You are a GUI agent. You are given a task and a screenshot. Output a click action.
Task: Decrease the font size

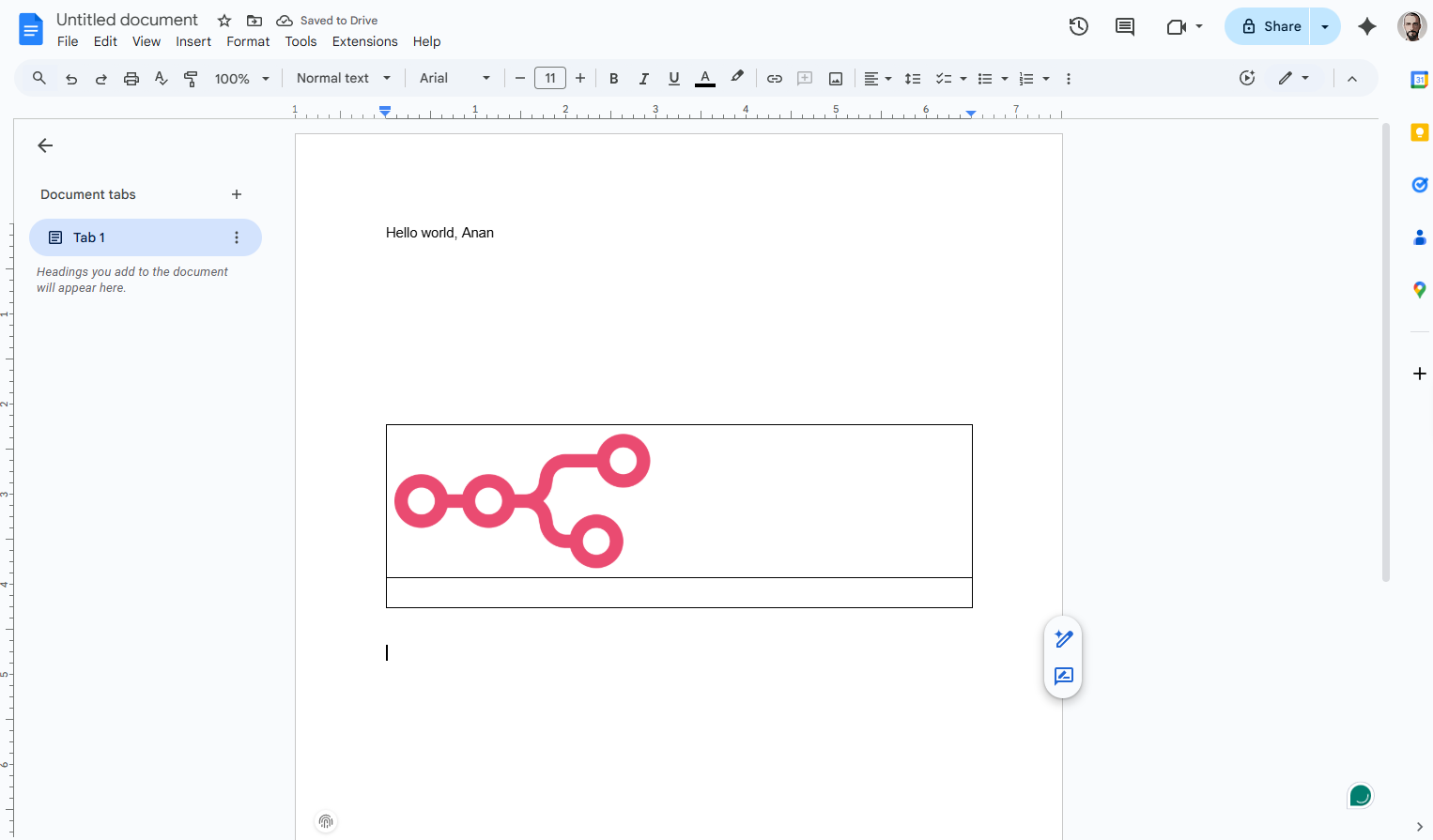(x=520, y=79)
